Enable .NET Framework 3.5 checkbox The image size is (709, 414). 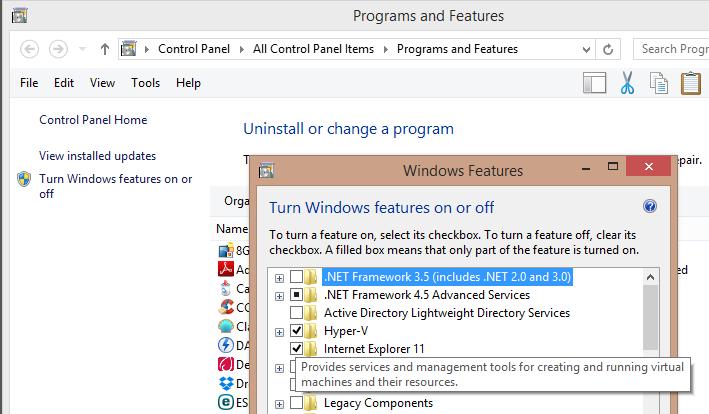pyautogui.click(x=296, y=277)
